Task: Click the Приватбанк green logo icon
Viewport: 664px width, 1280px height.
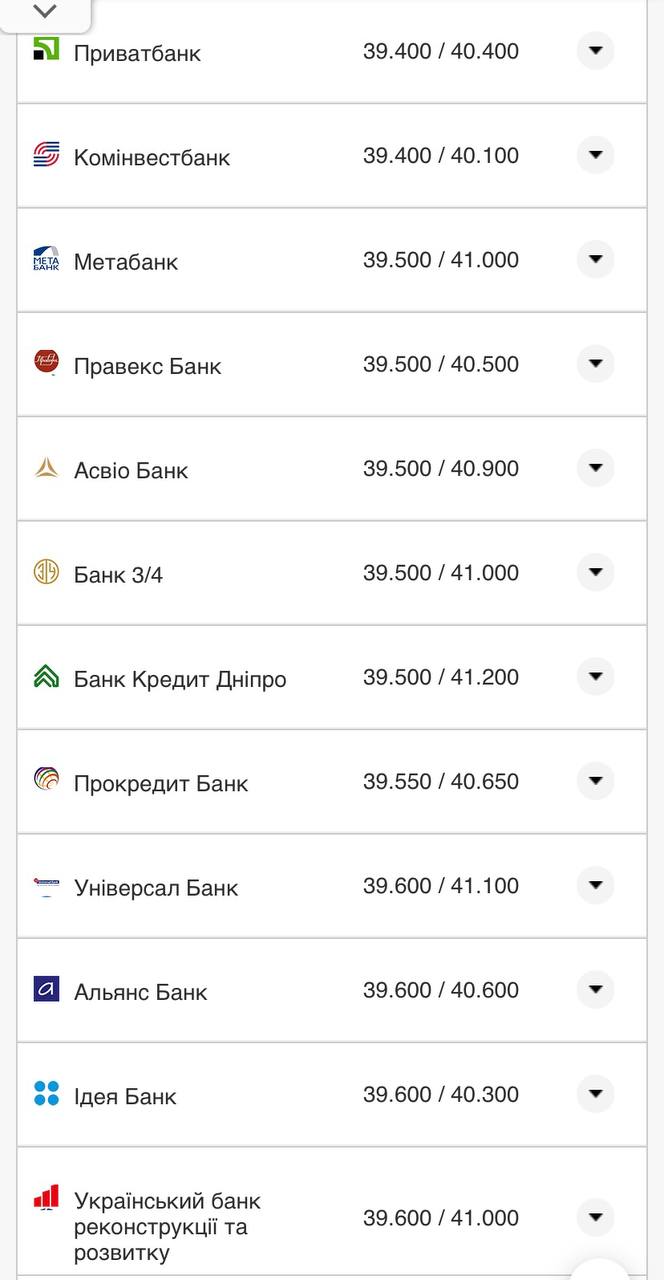Action: pos(45,50)
